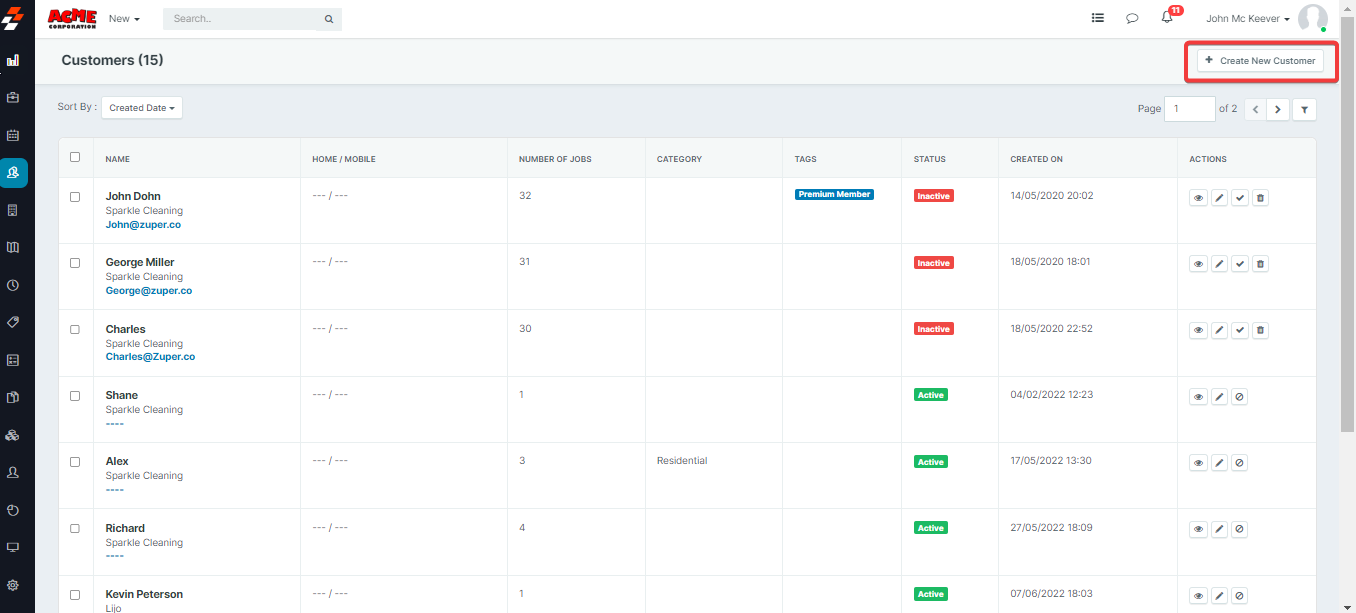
Task: Tick the checkbox for John Dohn
Action: coord(75,197)
